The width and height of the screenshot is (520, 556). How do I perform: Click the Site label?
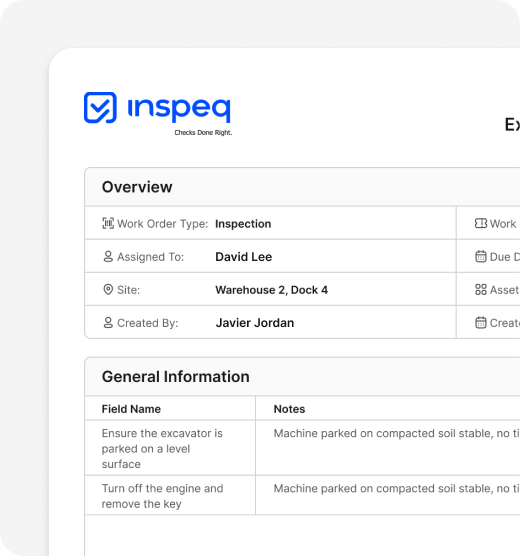[x=128, y=290]
